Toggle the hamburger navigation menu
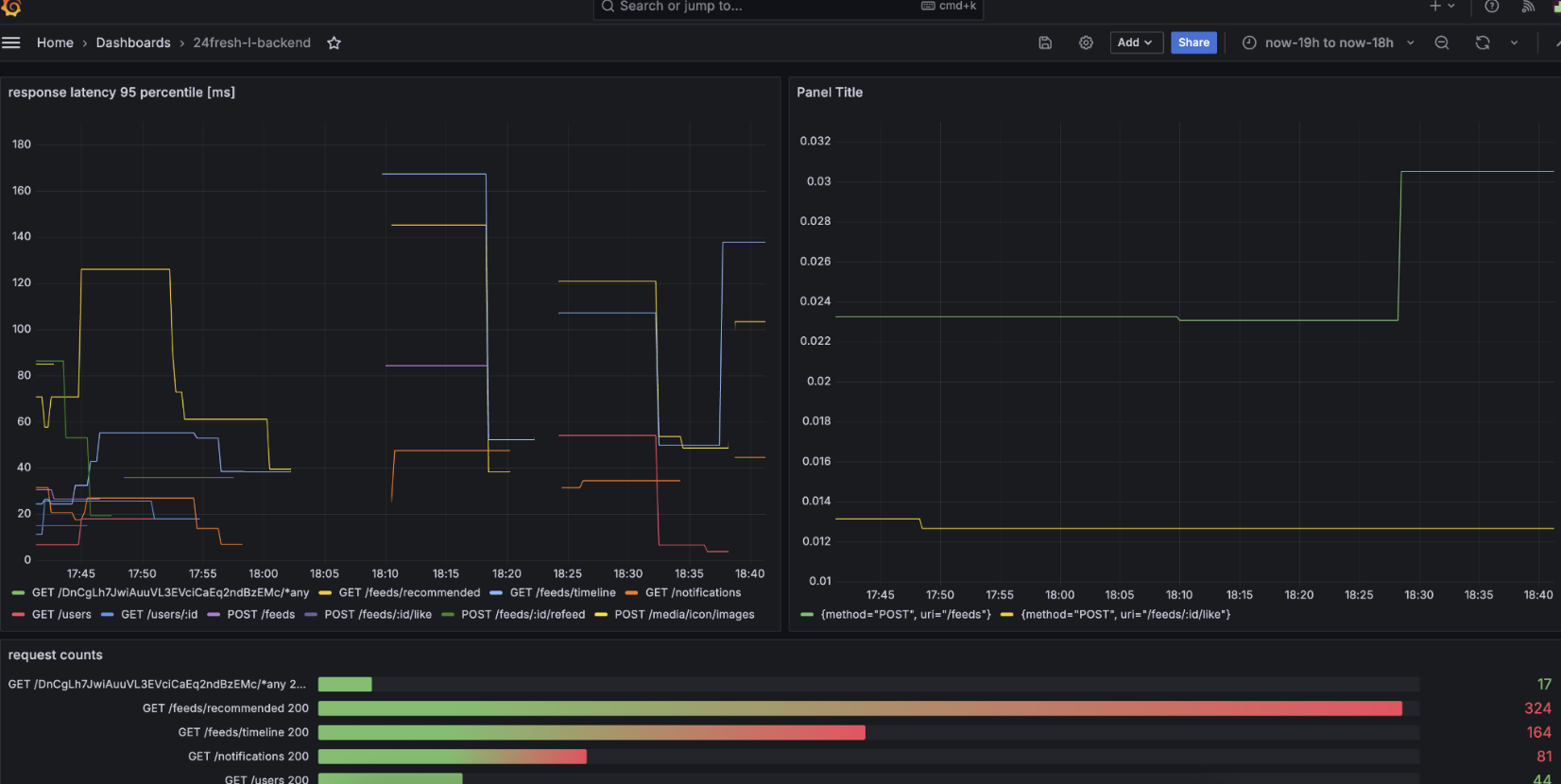 11,43
